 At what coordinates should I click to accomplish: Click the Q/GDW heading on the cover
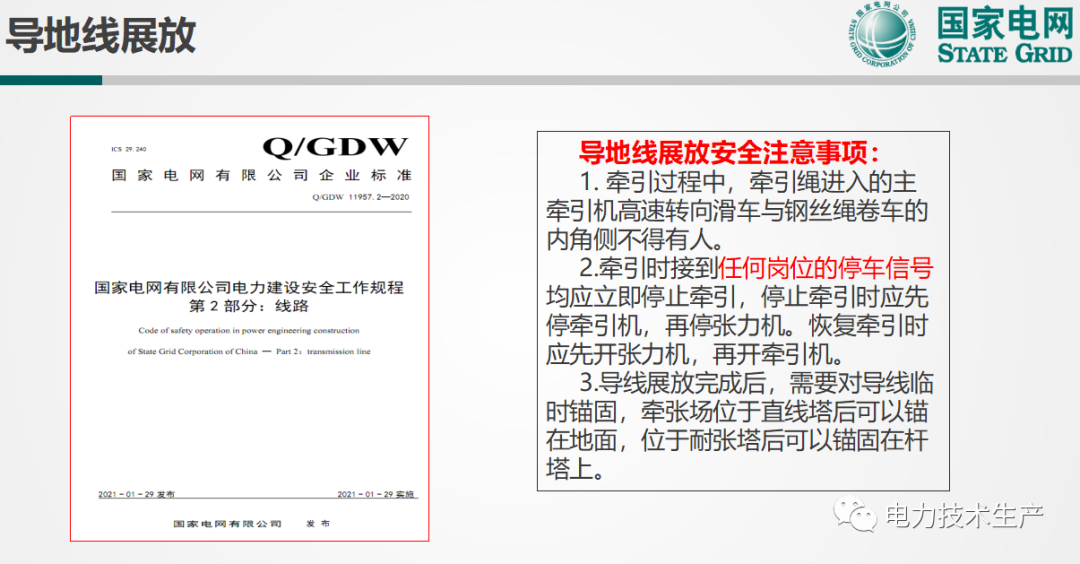(335, 147)
